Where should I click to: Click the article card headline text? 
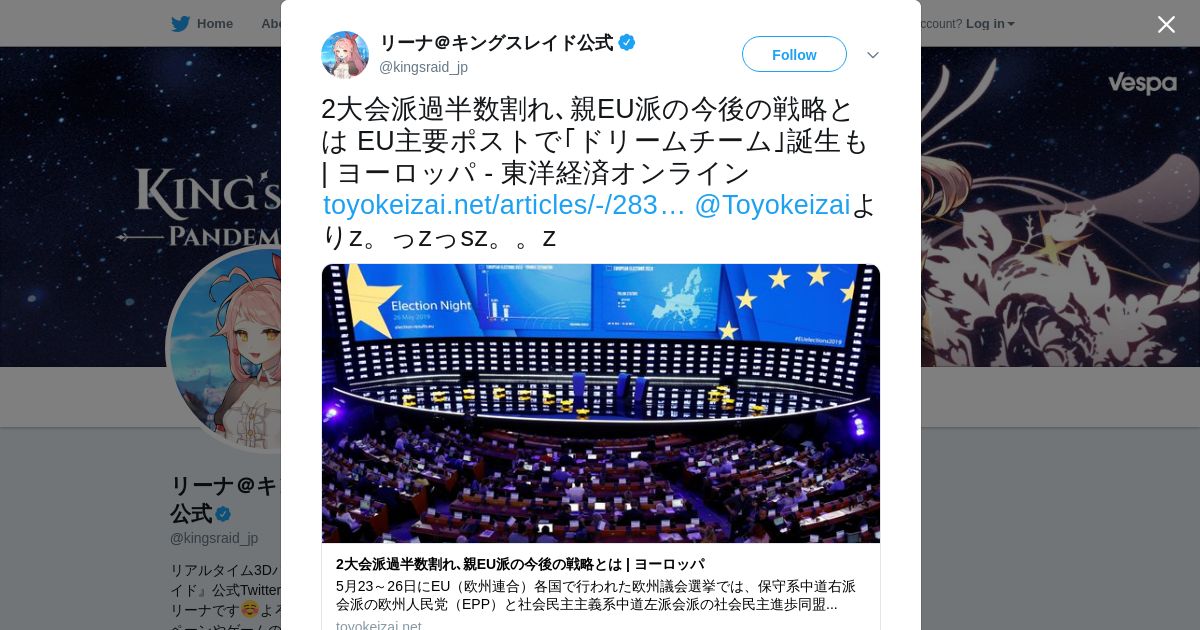pyautogui.click(x=520, y=564)
